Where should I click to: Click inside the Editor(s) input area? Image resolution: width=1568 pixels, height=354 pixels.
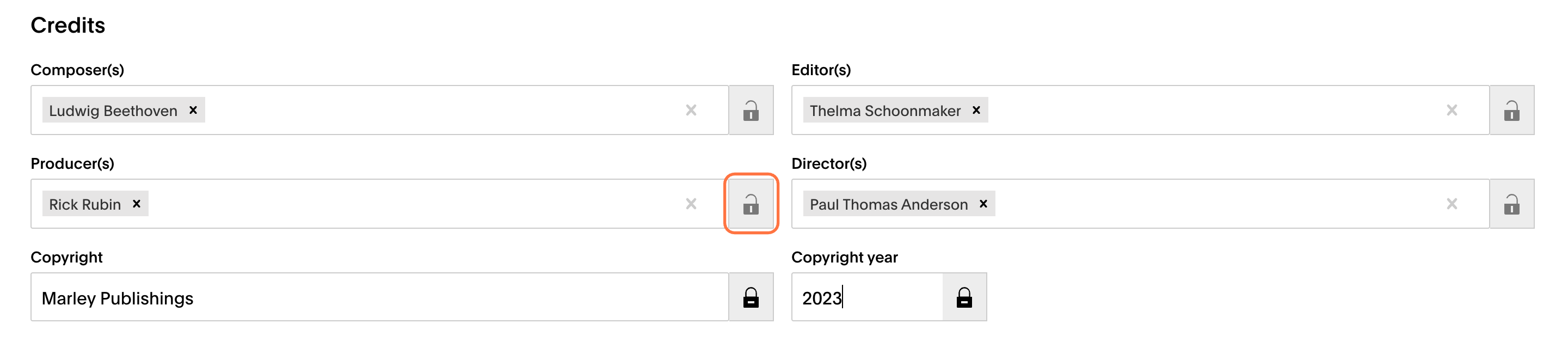coord(1212,110)
